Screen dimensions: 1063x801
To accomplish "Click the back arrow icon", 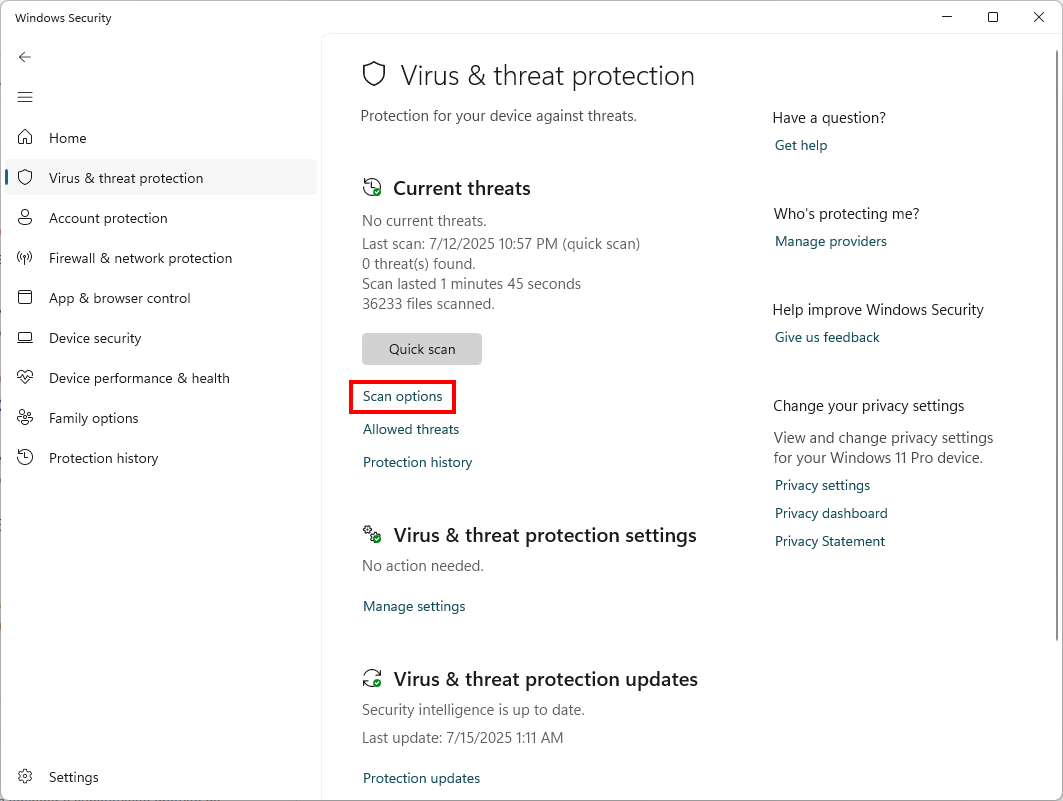I will (25, 57).
